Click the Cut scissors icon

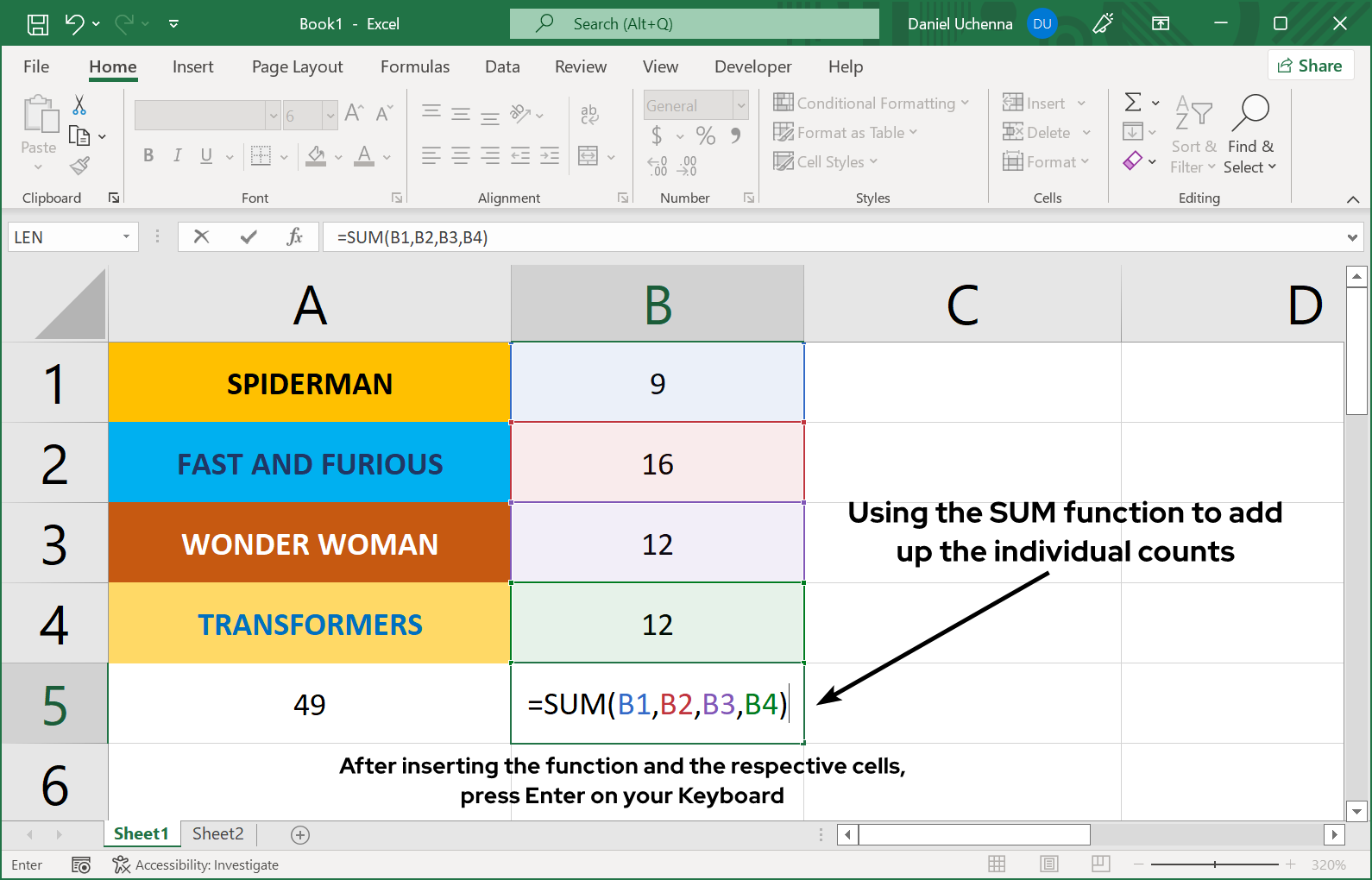tap(79, 105)
